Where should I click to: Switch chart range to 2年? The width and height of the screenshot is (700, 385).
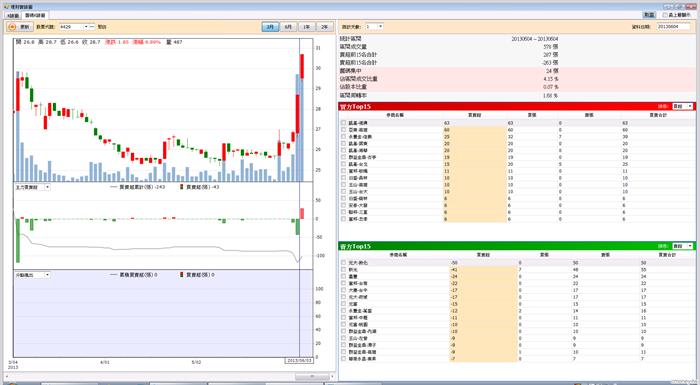(x=325, y=27)
